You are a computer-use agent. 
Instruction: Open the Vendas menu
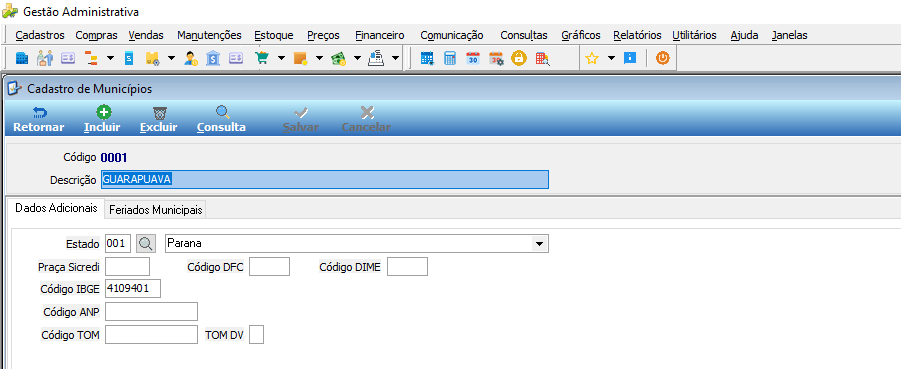pyautogui.click(x=146, y=35)
